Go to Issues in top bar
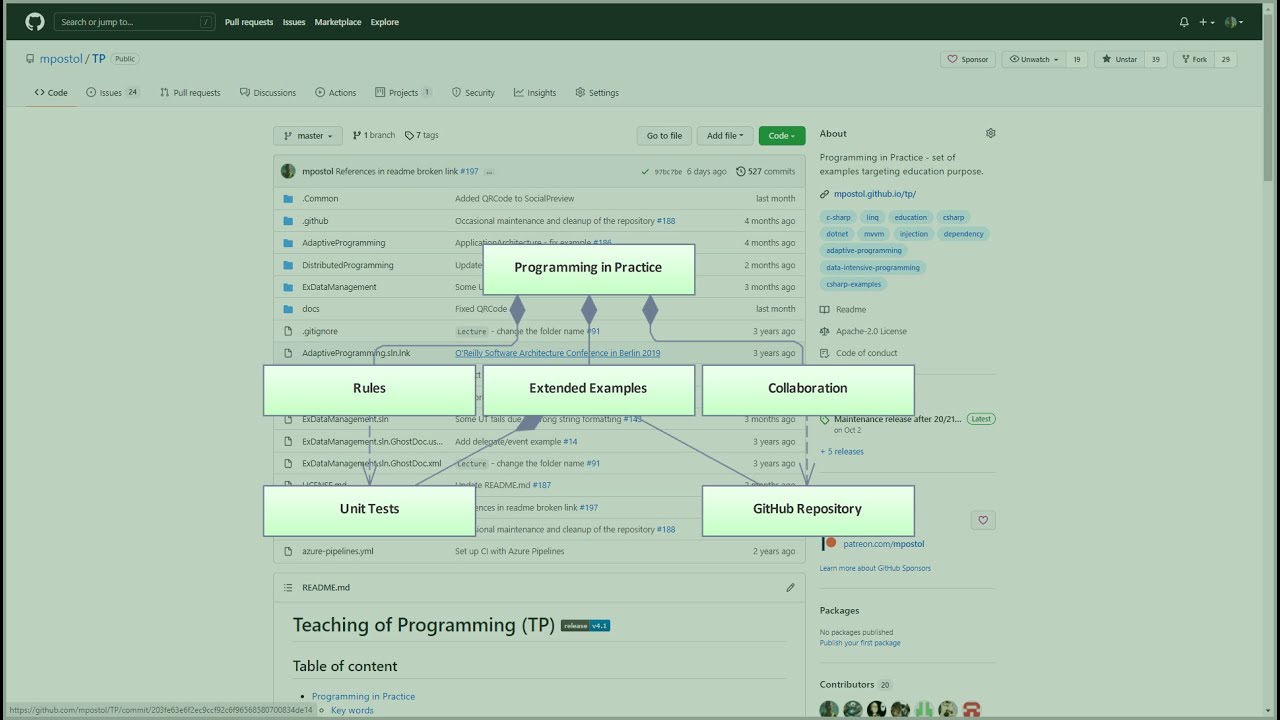Image resolution: width=1280 pixels, height=720 pixels. click(294, 22)
